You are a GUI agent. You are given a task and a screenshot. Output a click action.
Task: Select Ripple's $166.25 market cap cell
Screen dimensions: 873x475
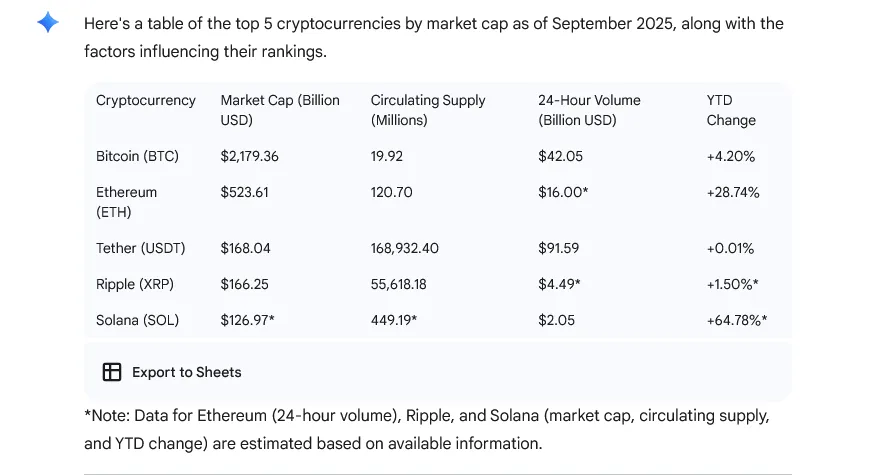tap(244, 284)
